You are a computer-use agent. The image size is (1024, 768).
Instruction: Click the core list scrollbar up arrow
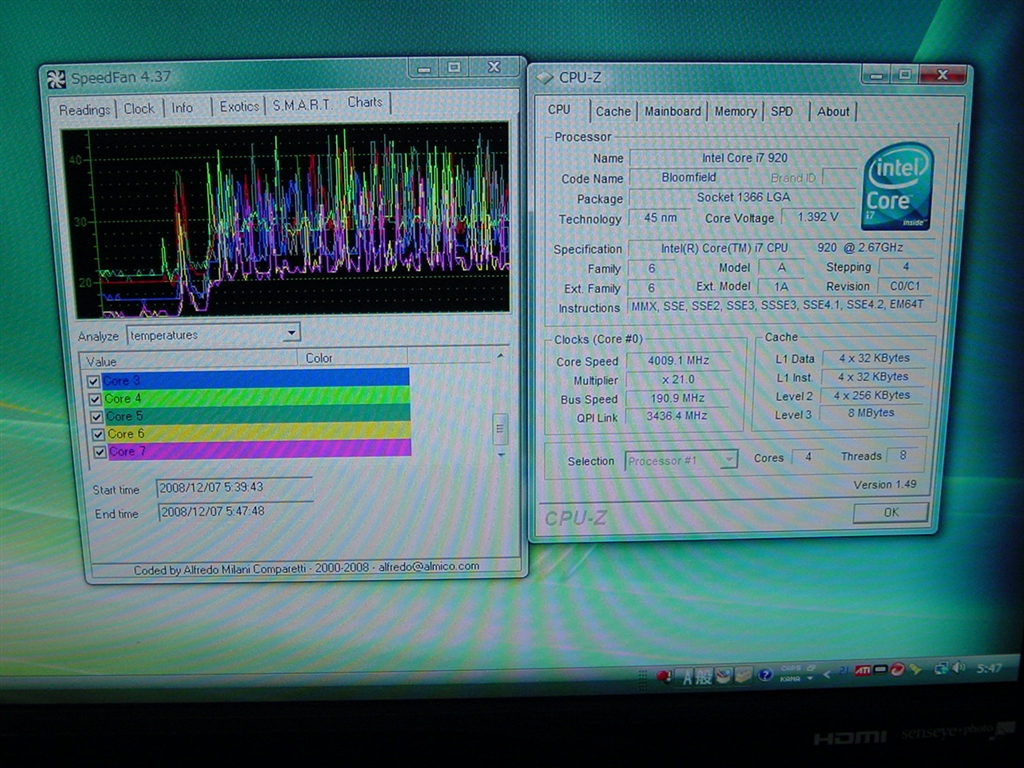pyautogui.click(x=500, y=355)
